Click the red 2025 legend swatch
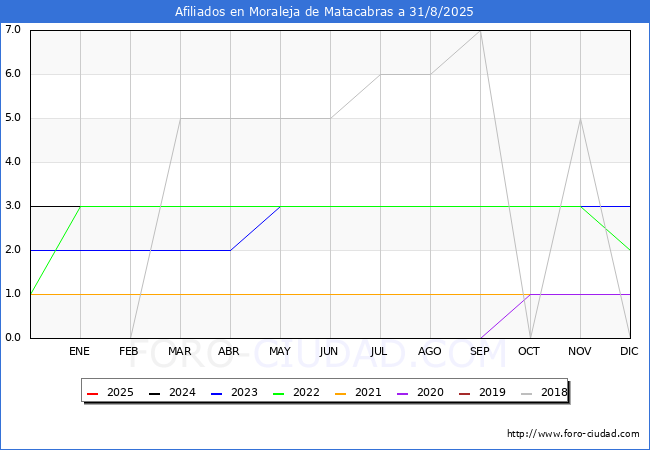Image resolution: width=650 pixels, height=450 pixels. (x=92, y=393)
